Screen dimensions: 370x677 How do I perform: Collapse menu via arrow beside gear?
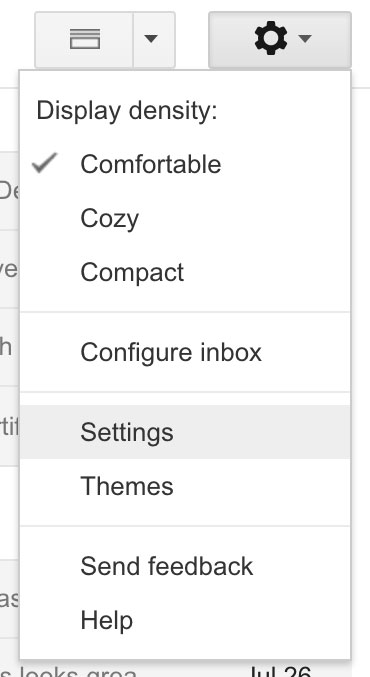[x=305, y=39]
